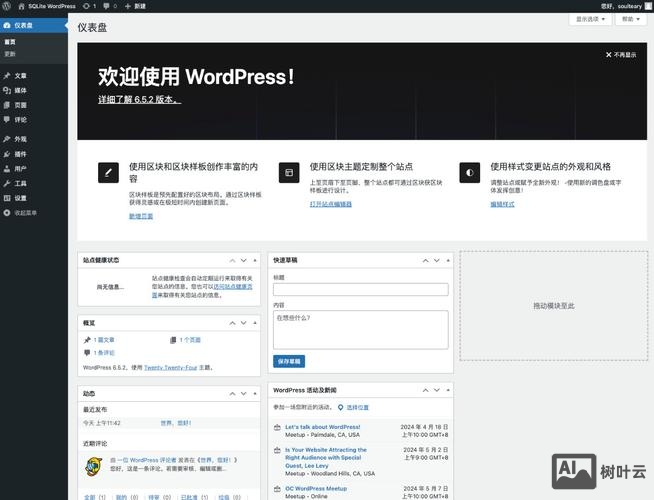This screenshot has height=500, width=654.
Task: Open the Twenty Twenty-Four theme link
Action: pyautogui.click(x=171, y=367)
